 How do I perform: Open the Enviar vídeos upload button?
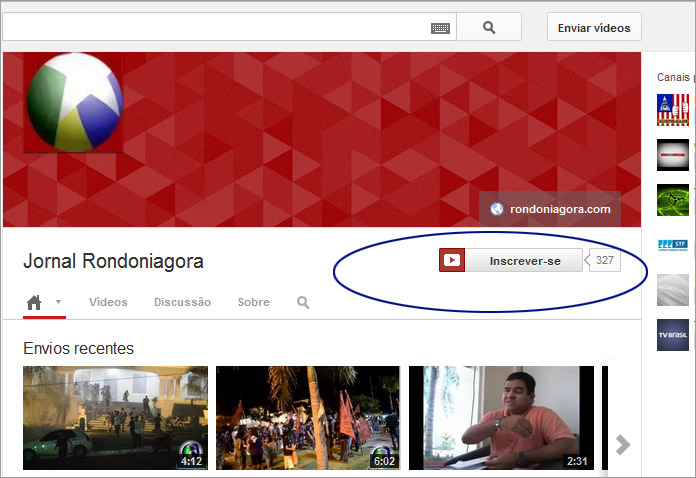594,28
